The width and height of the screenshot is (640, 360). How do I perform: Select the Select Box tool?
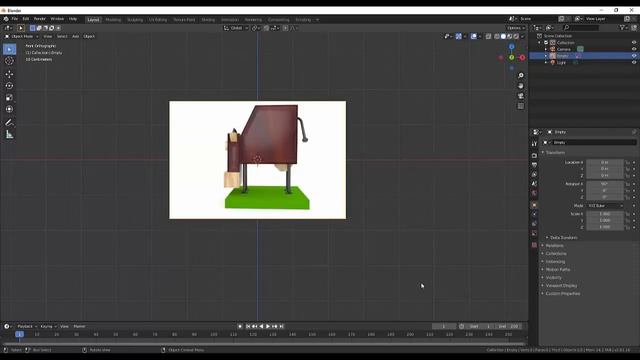coord(9,49)
